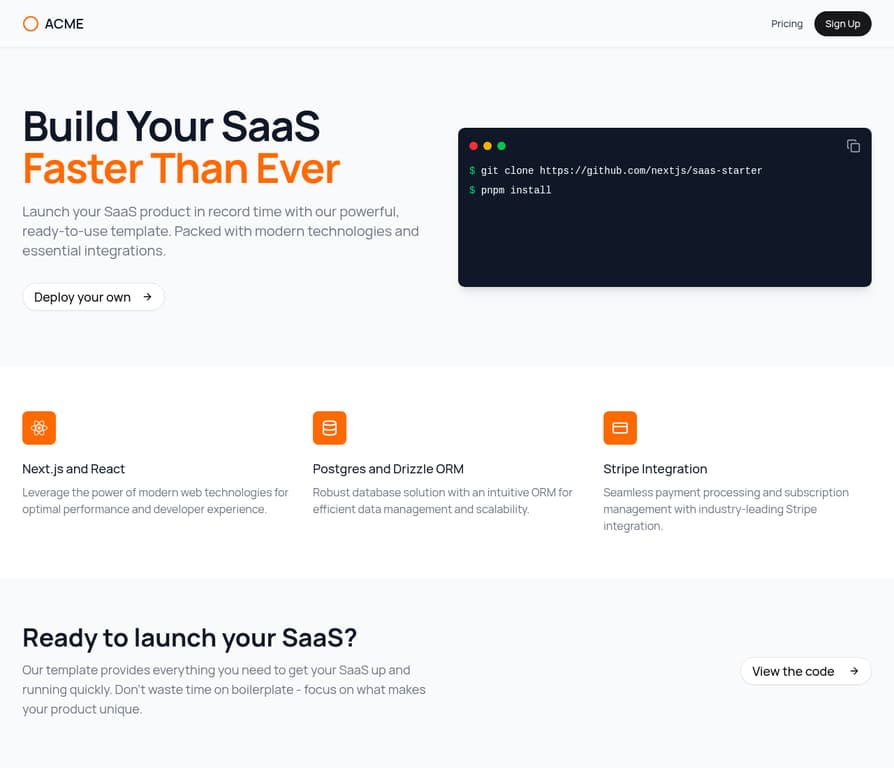Click the git clone command line
The image size is (894, 768).
[615, 170]
